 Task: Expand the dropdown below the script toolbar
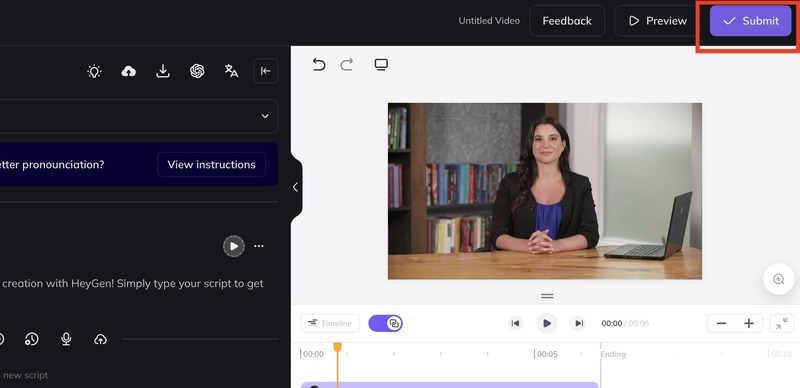click(x=138, y=116)
